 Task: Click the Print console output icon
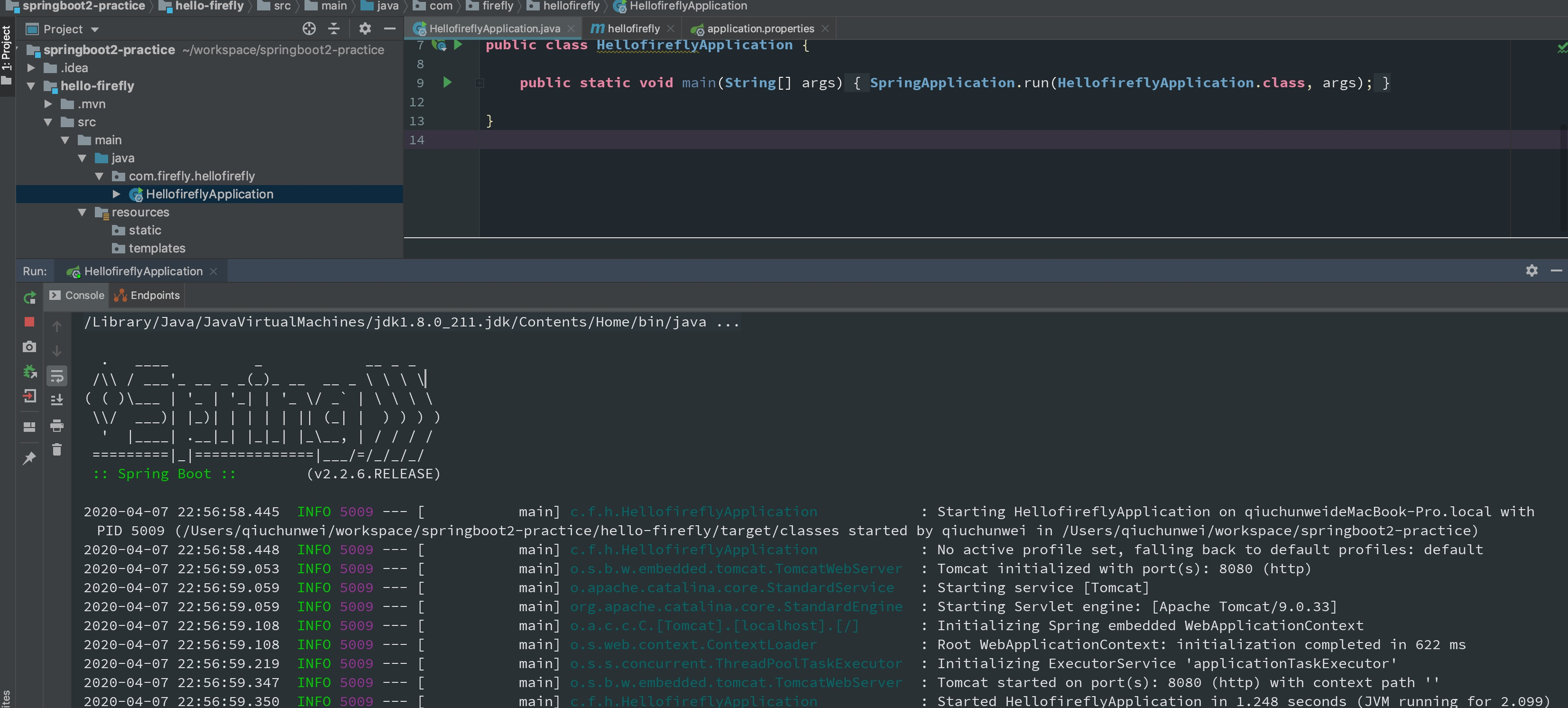point(57,425)
